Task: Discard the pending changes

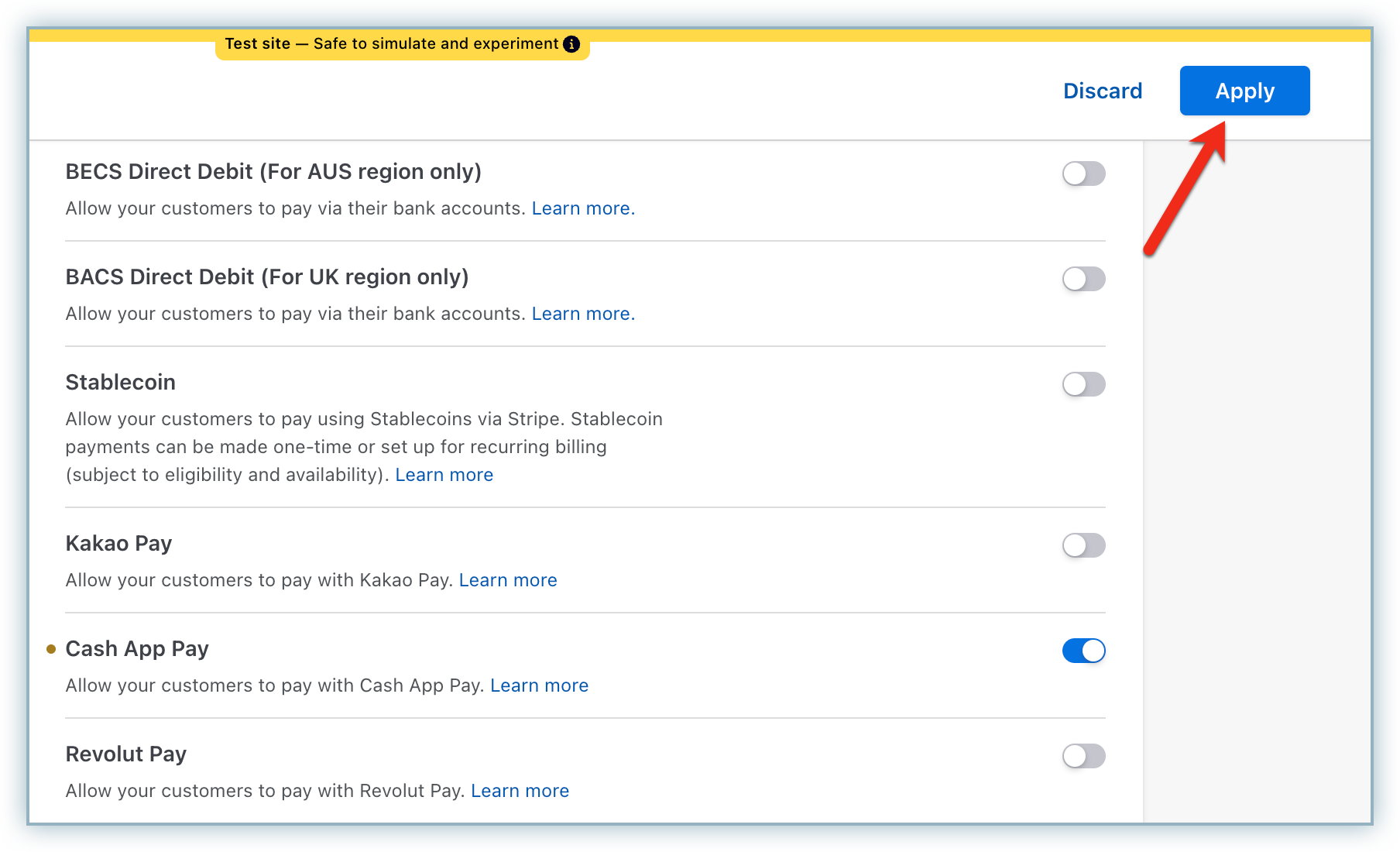Action: click(x=1102, y=91)
